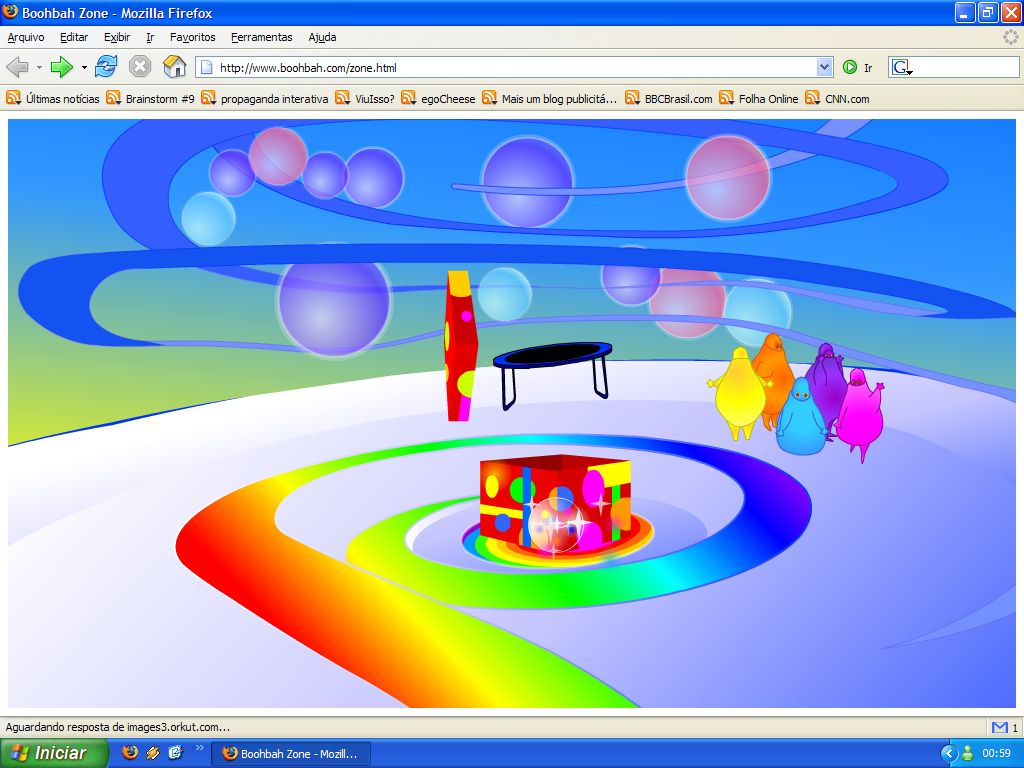
Task: Open the Folha Online feed bookmark
Action: point(759,99)
